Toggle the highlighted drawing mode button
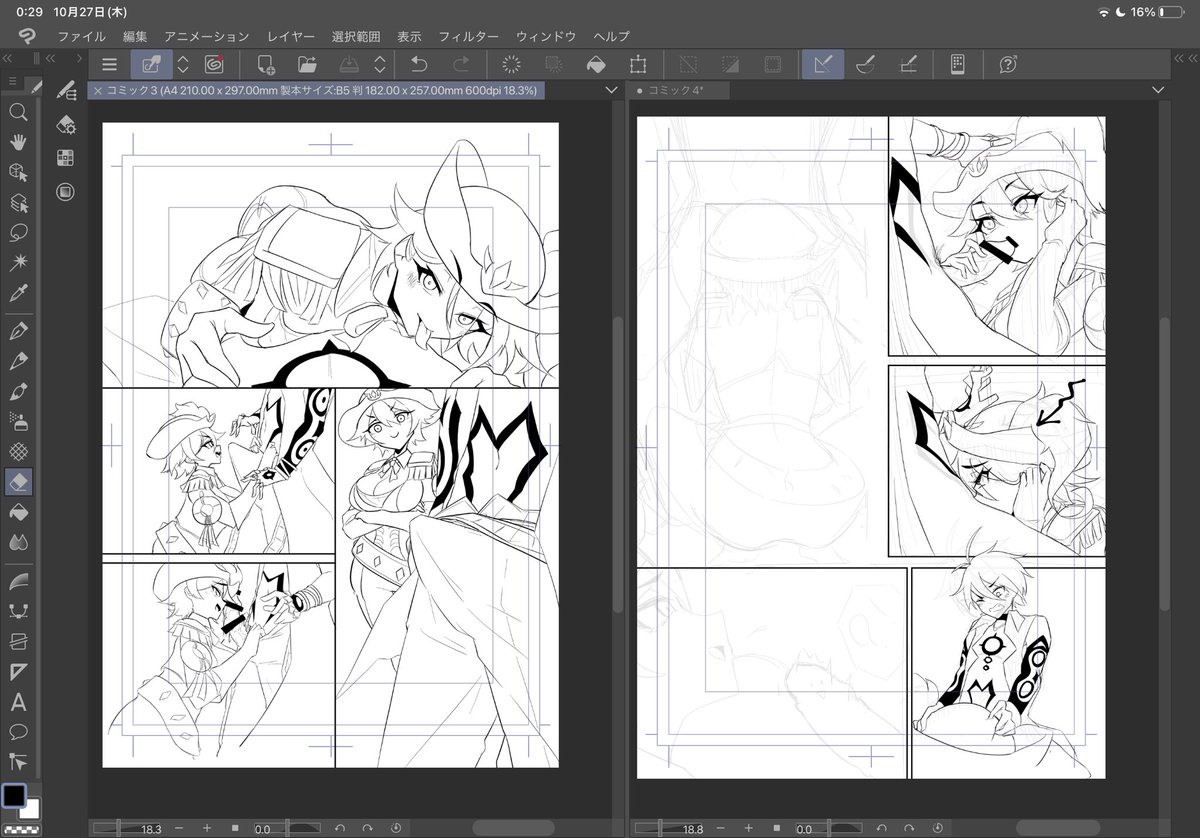The height and width of the screenshot is (838, 1200). coord(151,64)
